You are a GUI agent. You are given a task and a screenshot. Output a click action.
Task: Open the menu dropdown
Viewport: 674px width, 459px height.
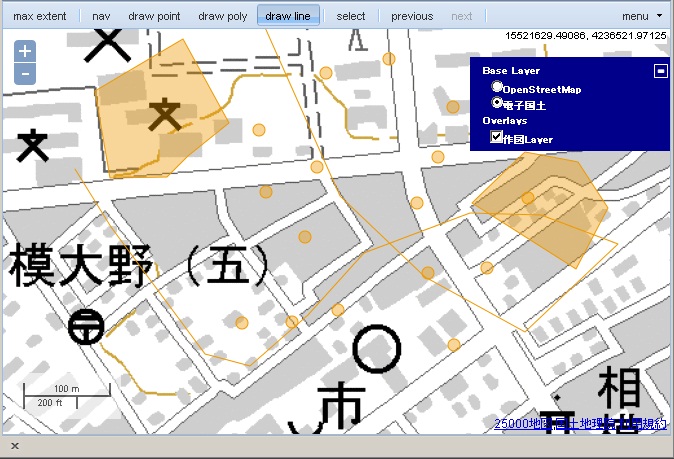pos(641,16)
